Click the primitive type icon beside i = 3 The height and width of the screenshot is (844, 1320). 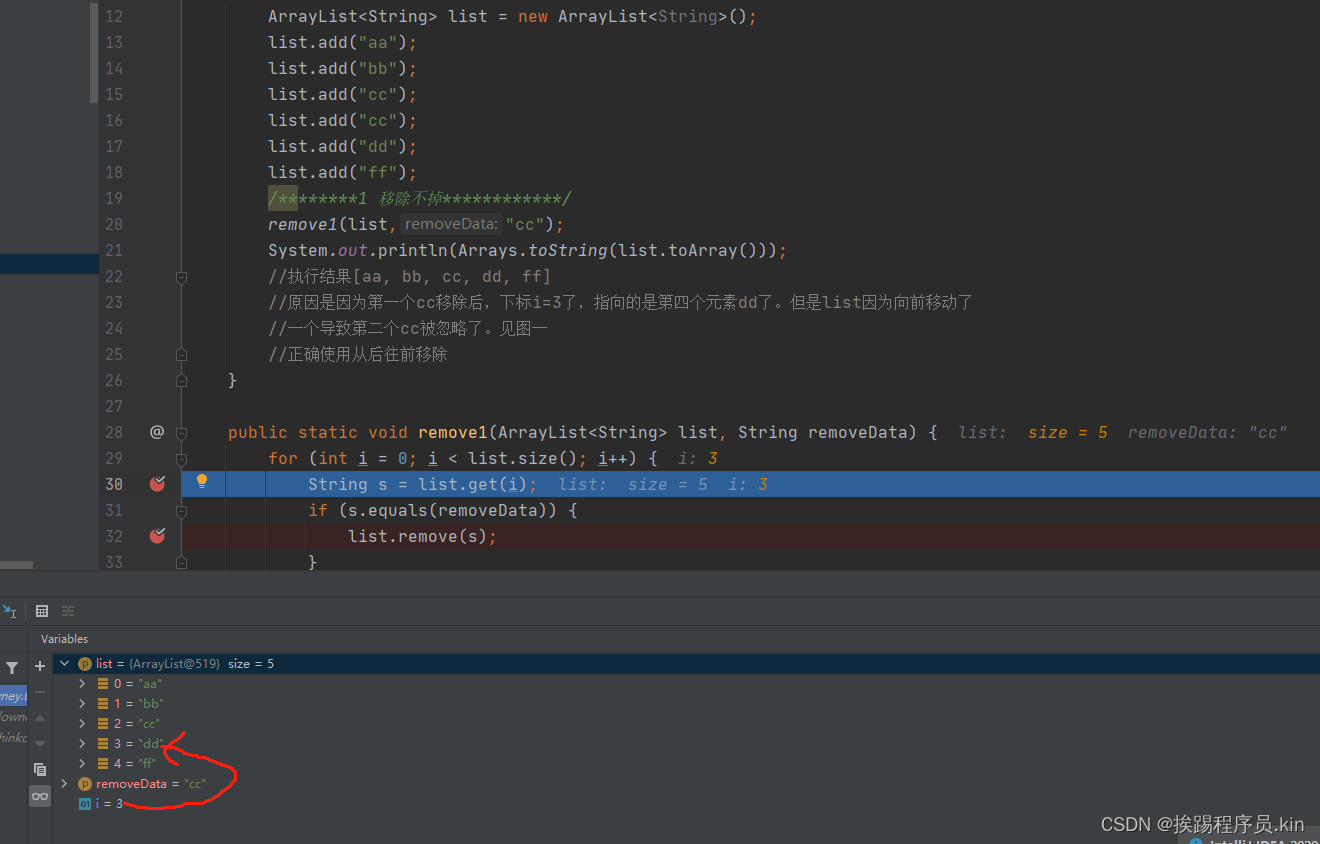pos(85,804)
